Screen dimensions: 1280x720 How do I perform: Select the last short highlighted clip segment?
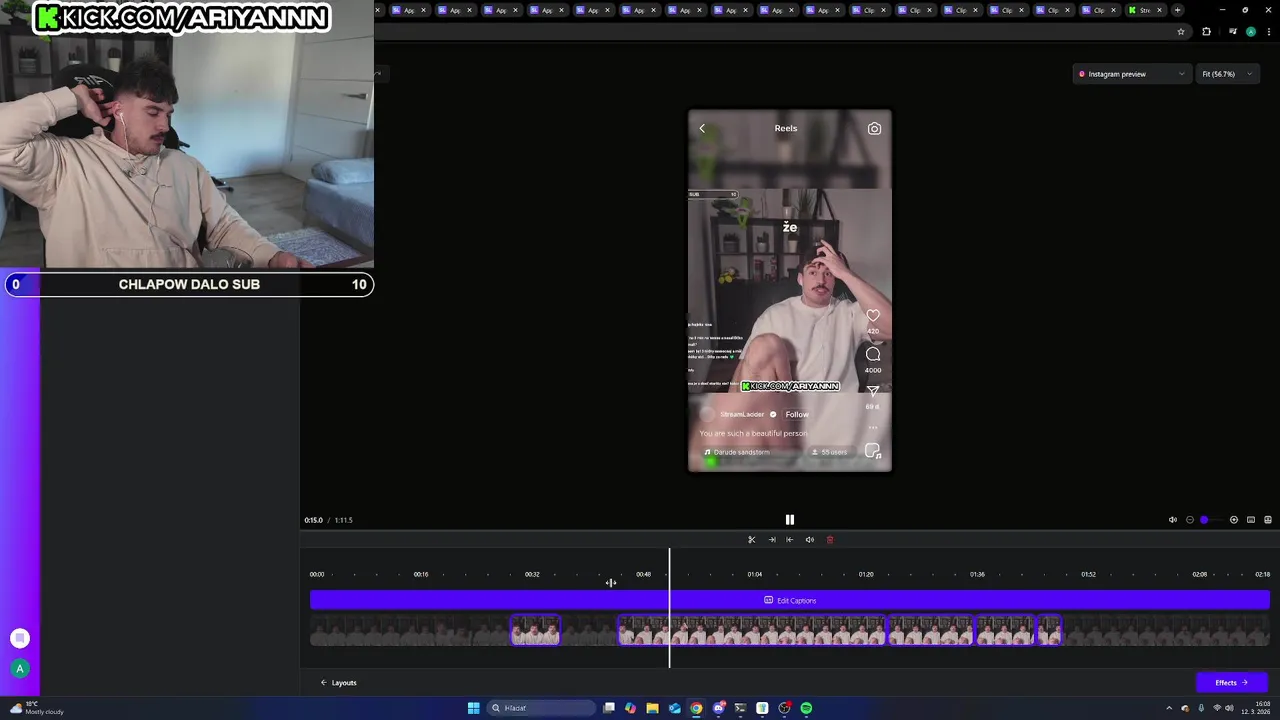(x=1049, y=631)
